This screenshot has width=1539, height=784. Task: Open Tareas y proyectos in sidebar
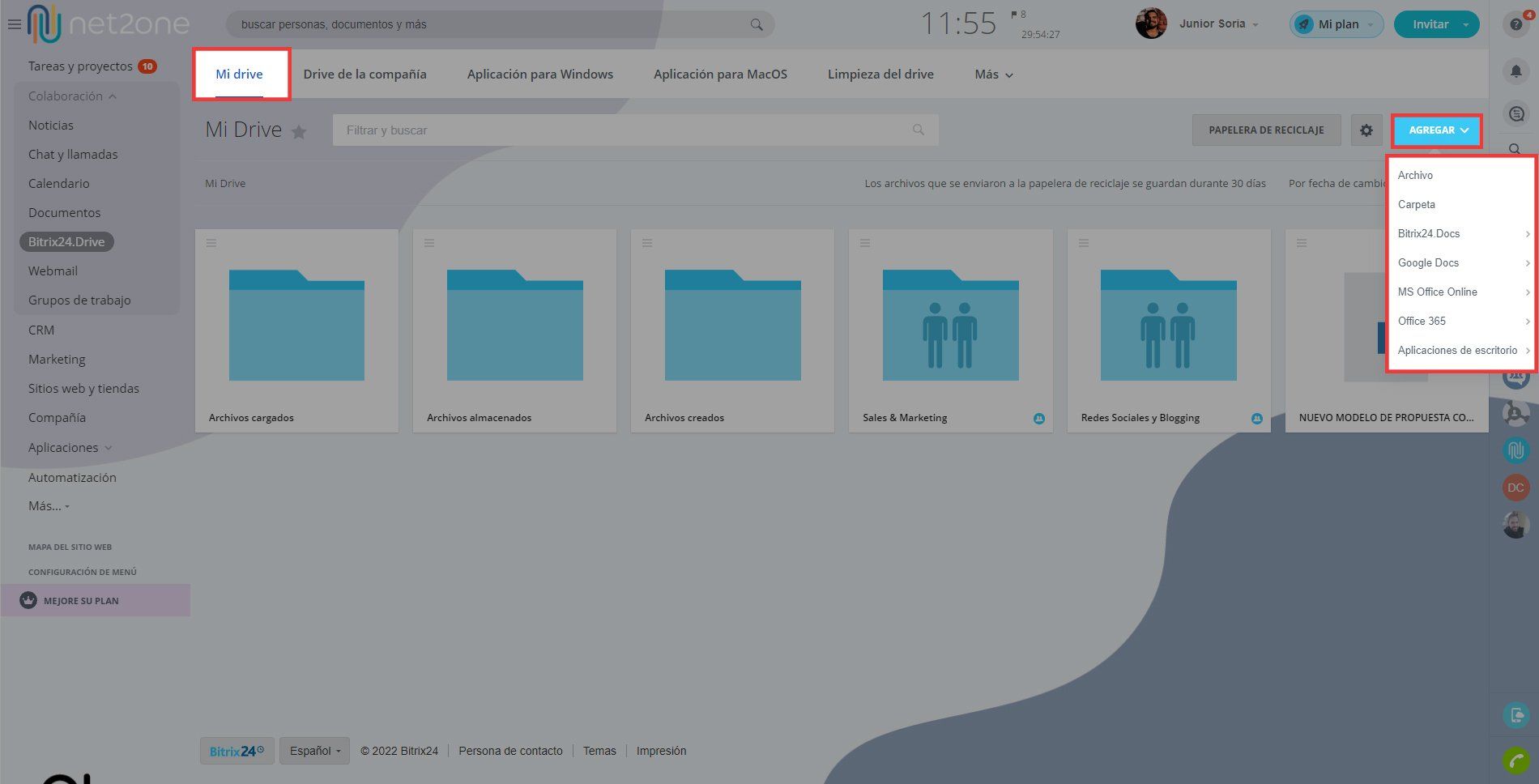[x=80, y=66]
